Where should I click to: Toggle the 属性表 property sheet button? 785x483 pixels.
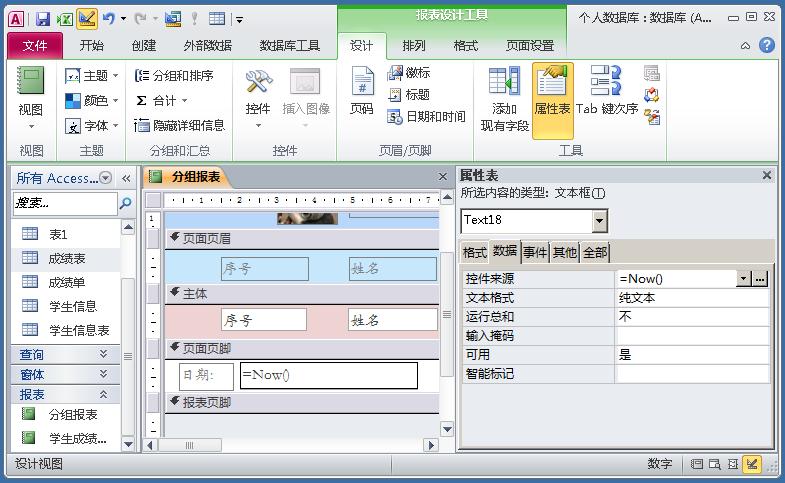(x=552, y=100)
